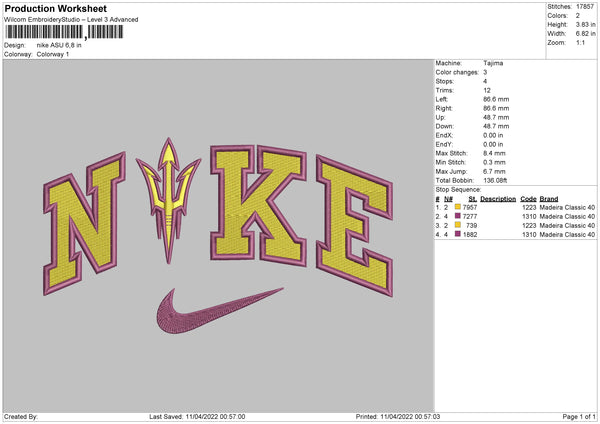The width and height of the screenshot is (600, 424).
Task: Click the 'Color changes:' label
Action: [457, 72]
